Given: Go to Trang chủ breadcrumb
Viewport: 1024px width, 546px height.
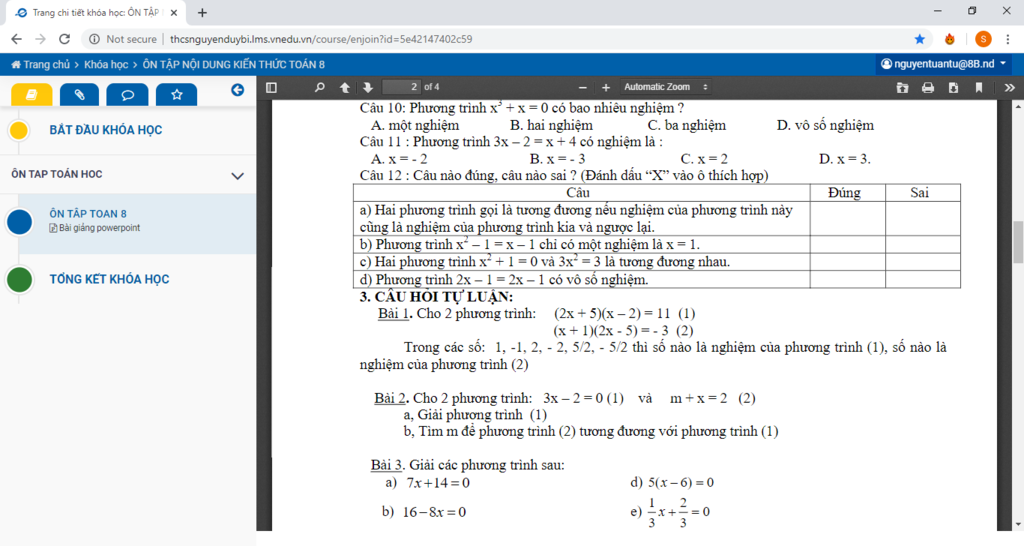Looking at the screenshot, I should point(40,65).
